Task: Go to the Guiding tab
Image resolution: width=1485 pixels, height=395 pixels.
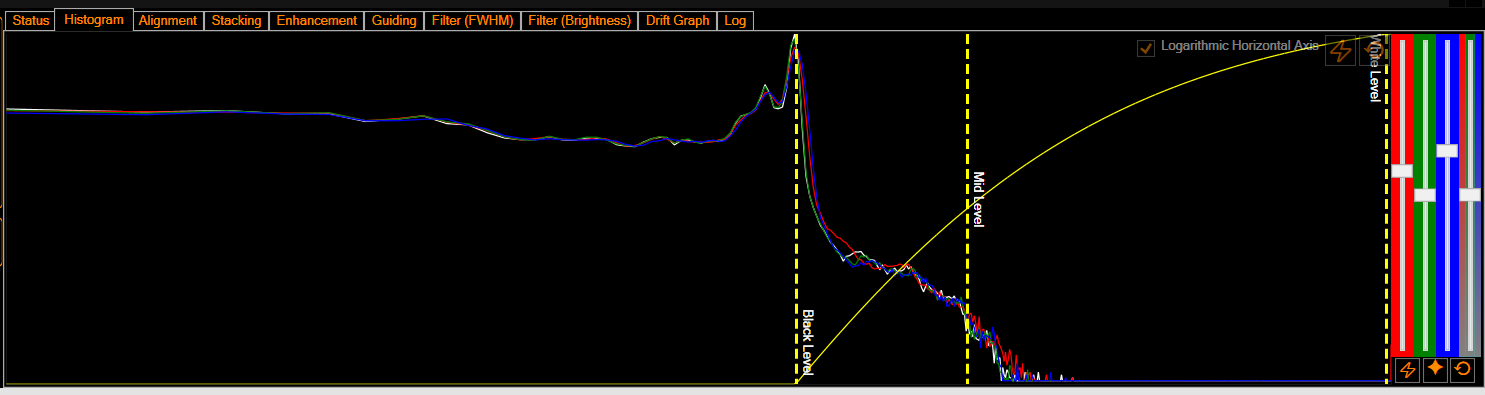Action: tap(394, 20)
